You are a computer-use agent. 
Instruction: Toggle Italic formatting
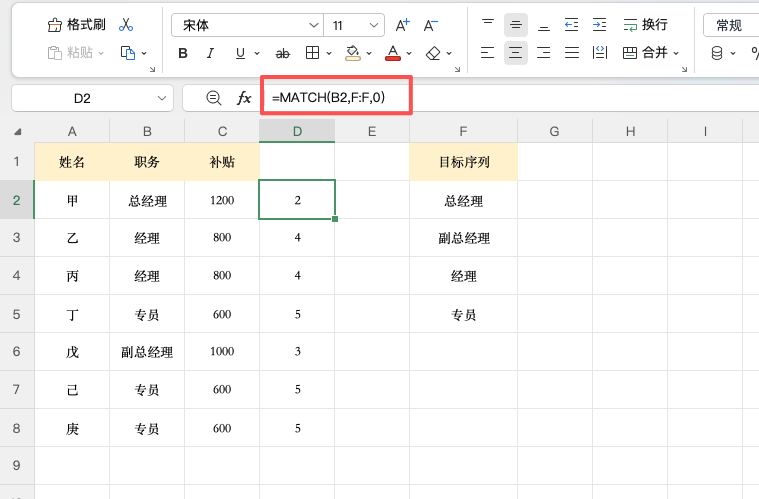tap(210, 53)
